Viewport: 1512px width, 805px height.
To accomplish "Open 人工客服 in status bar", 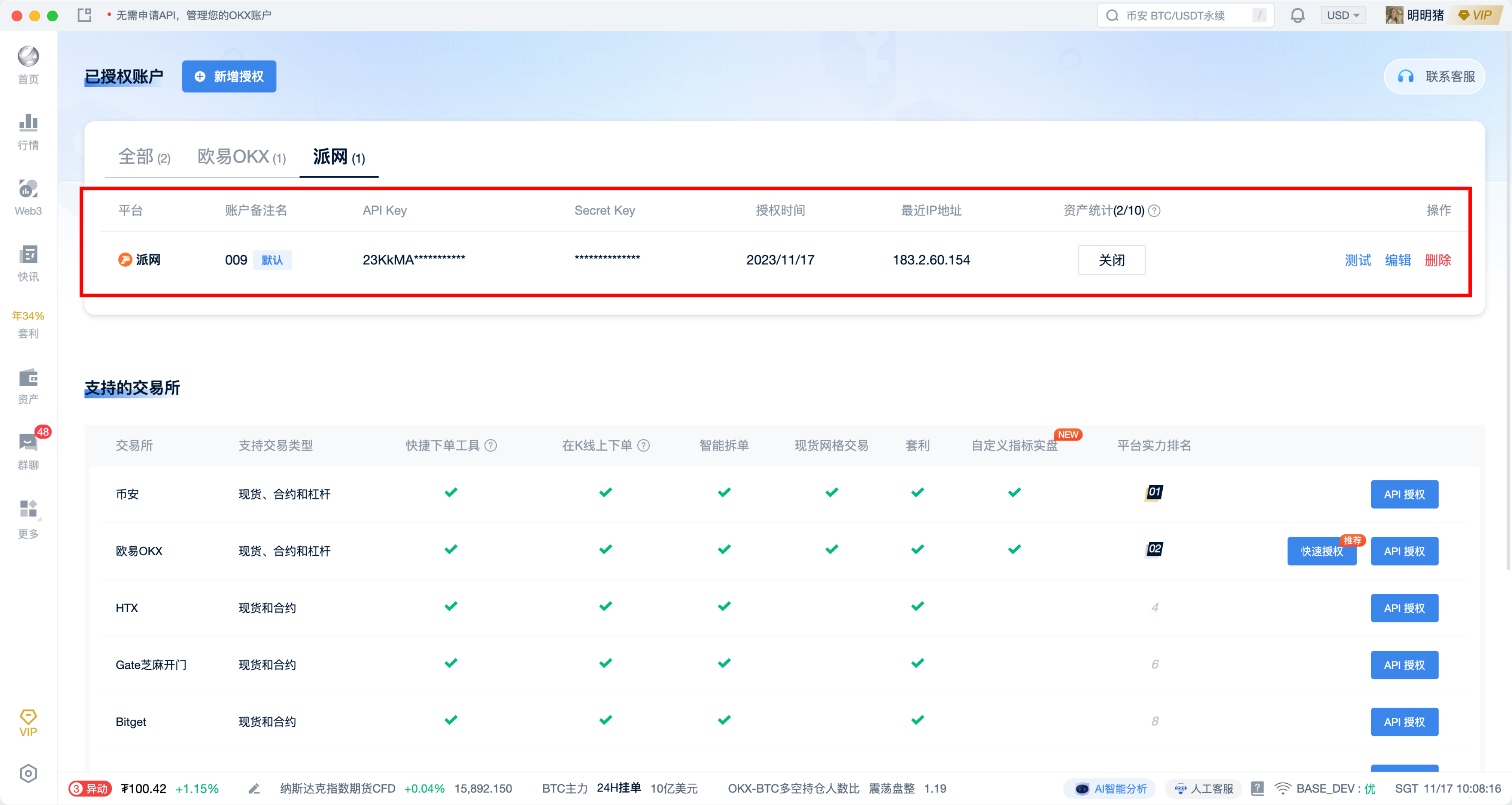I will (1204, 789).
